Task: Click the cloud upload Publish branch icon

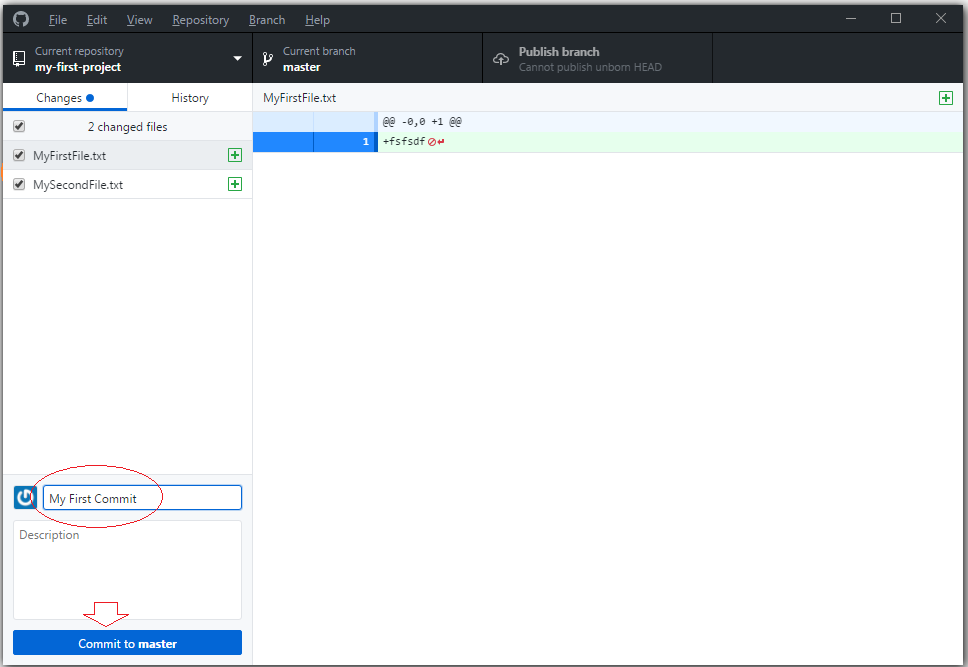Action: coord(501,59)
